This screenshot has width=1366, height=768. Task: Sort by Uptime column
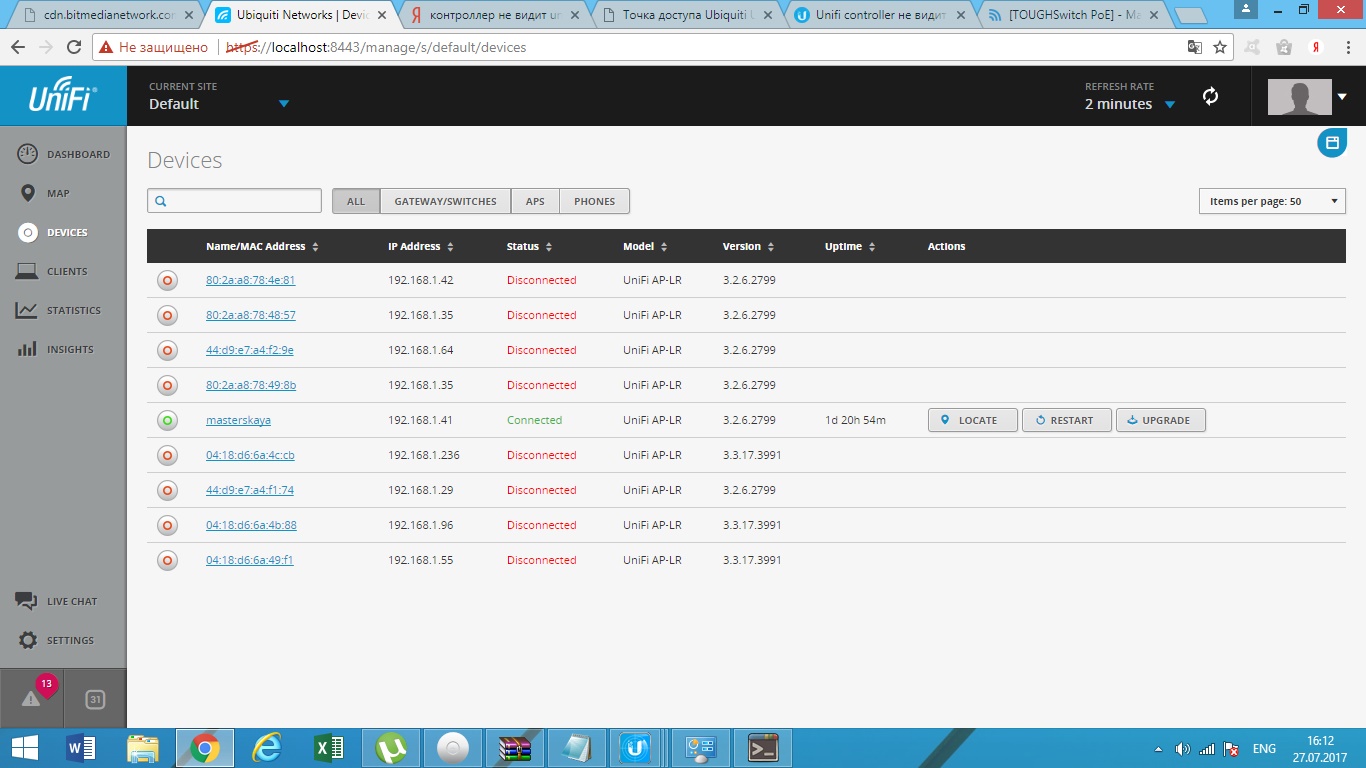850,246
